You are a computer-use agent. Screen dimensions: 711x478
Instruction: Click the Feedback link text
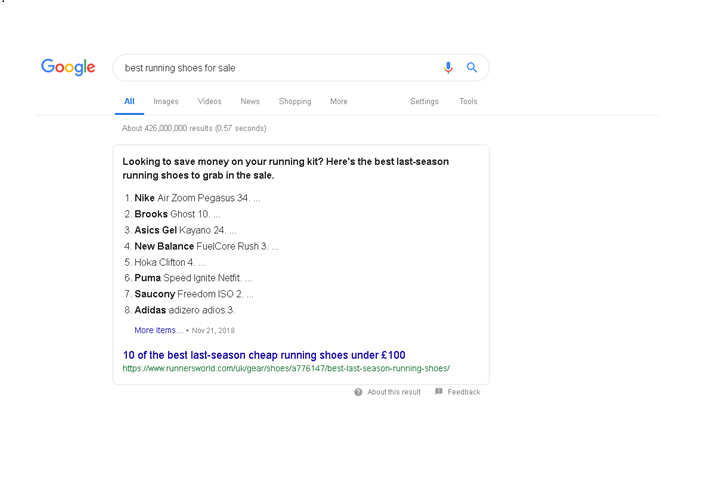(x=464, y=392)
